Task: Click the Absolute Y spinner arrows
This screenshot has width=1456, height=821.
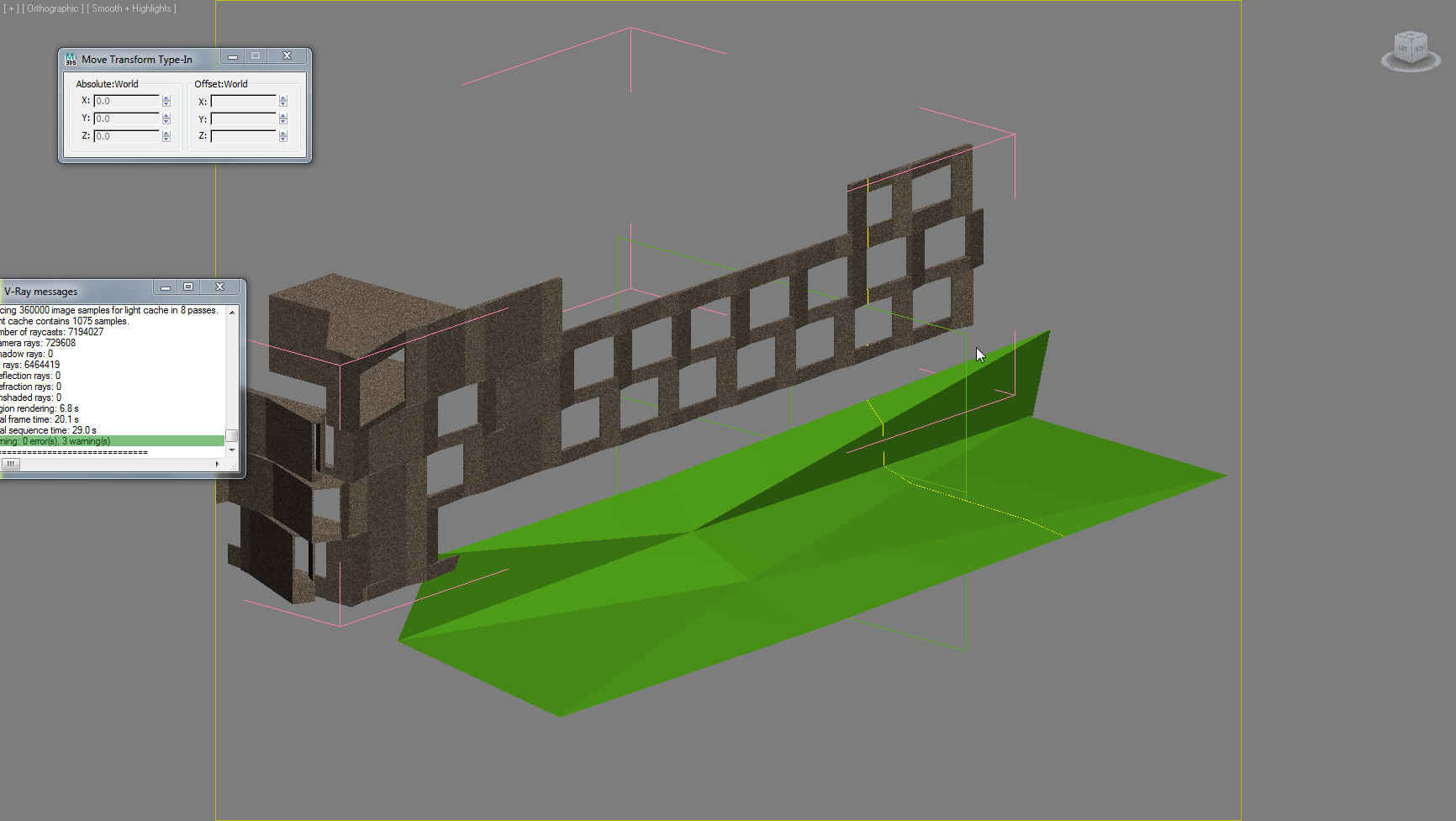Action: click(x=166, y=118)
